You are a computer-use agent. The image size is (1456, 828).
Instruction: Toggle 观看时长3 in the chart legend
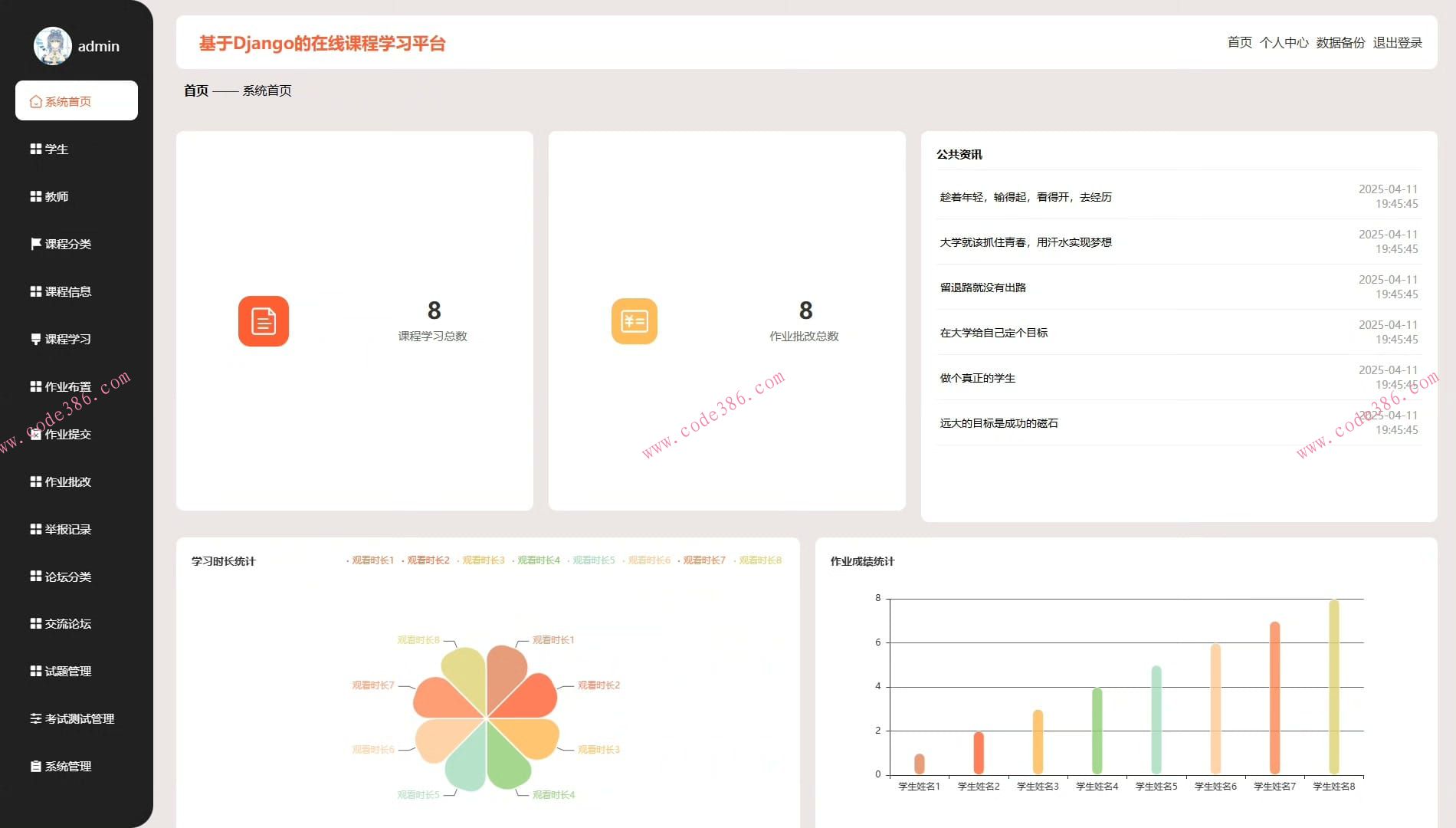click(x=481, y=560)
